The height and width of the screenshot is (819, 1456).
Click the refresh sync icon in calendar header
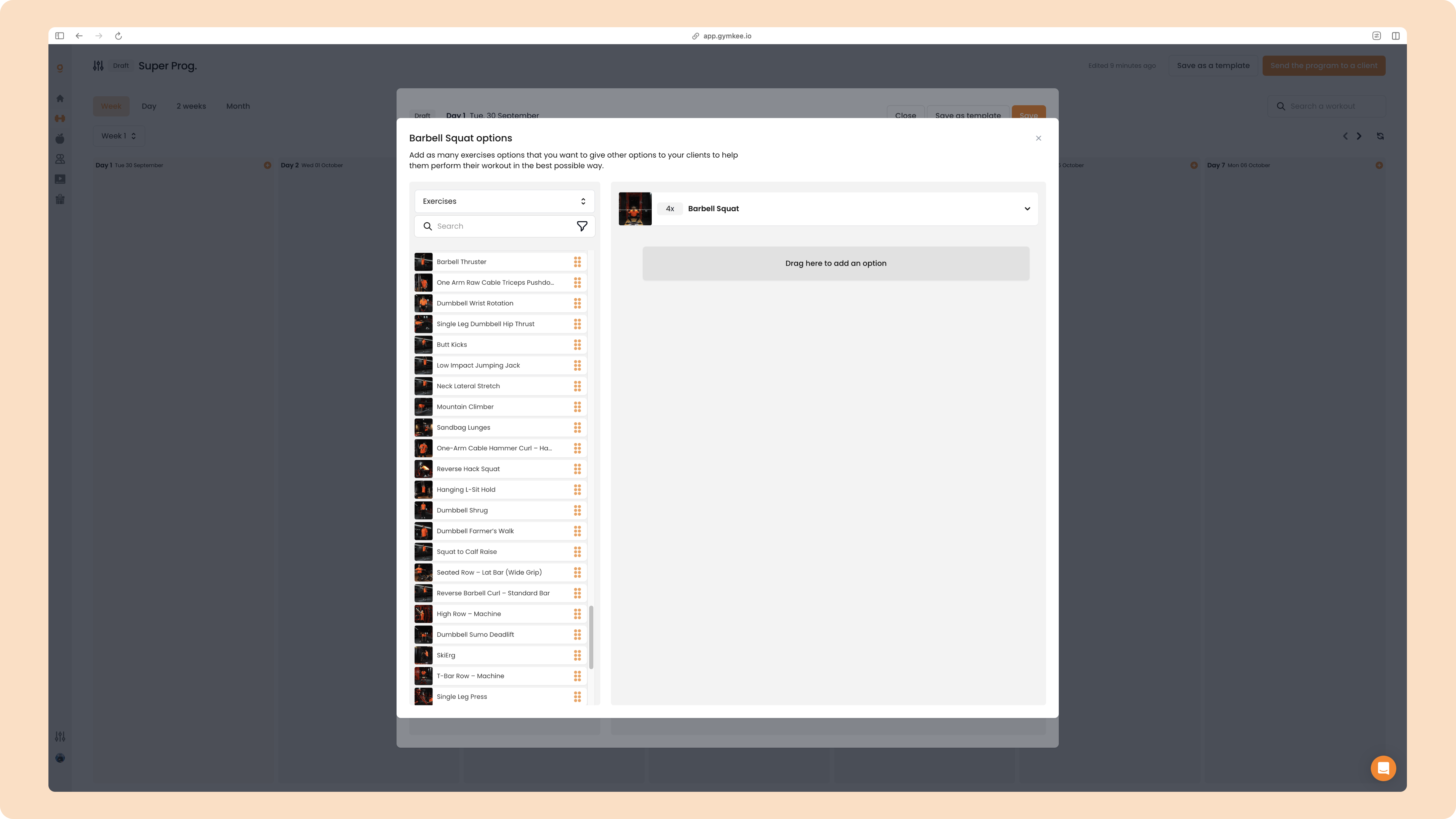pyautogui.click(x=1380, y=136)
